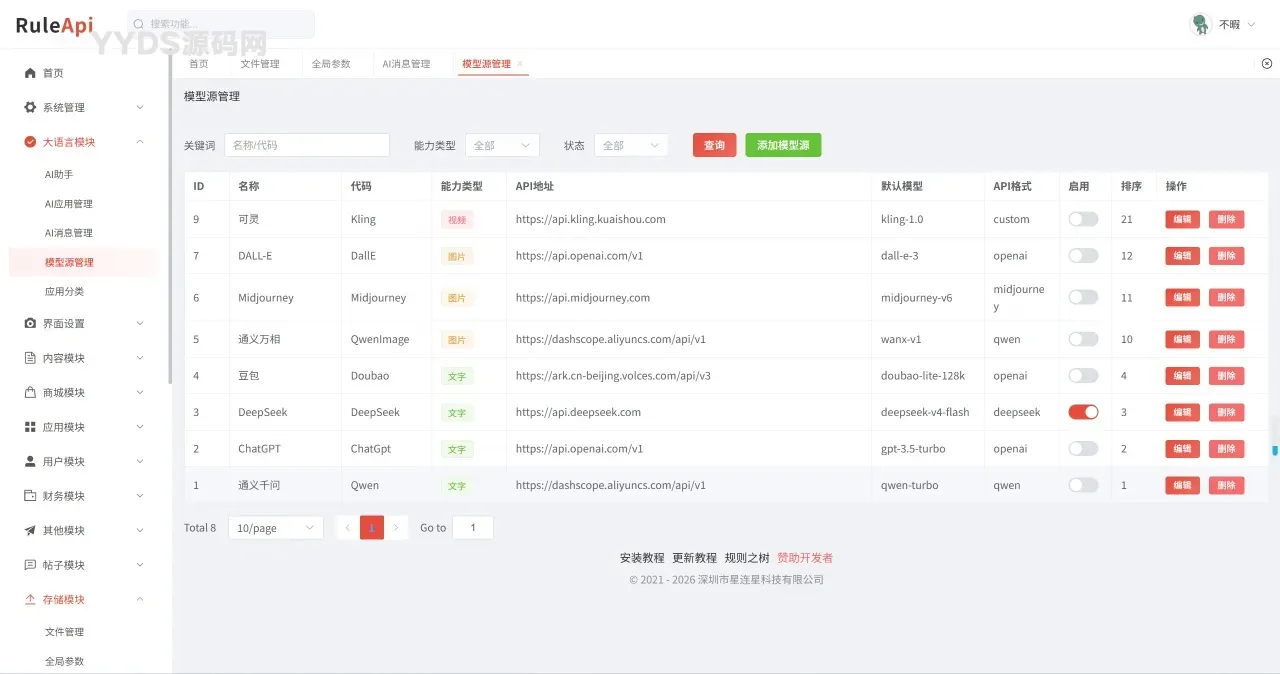Open 文件管理 under 存储模块
The width and height of the screenshot is (1280, 674).
[x=64, y=632]
